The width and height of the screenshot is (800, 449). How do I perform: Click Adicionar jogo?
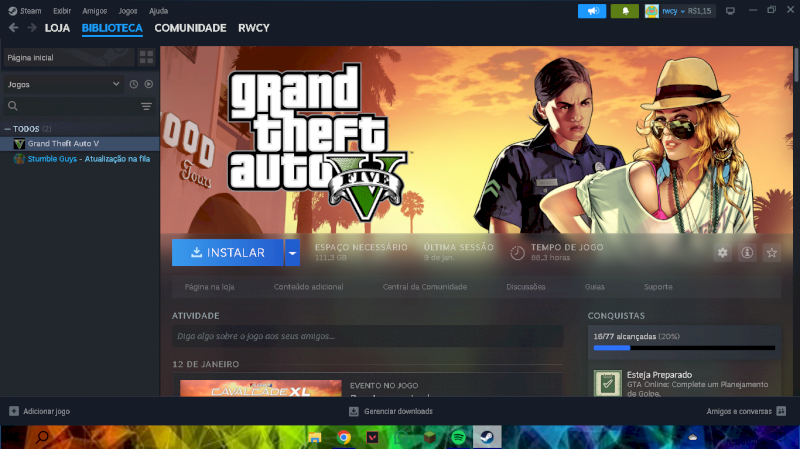coord(46,411)
